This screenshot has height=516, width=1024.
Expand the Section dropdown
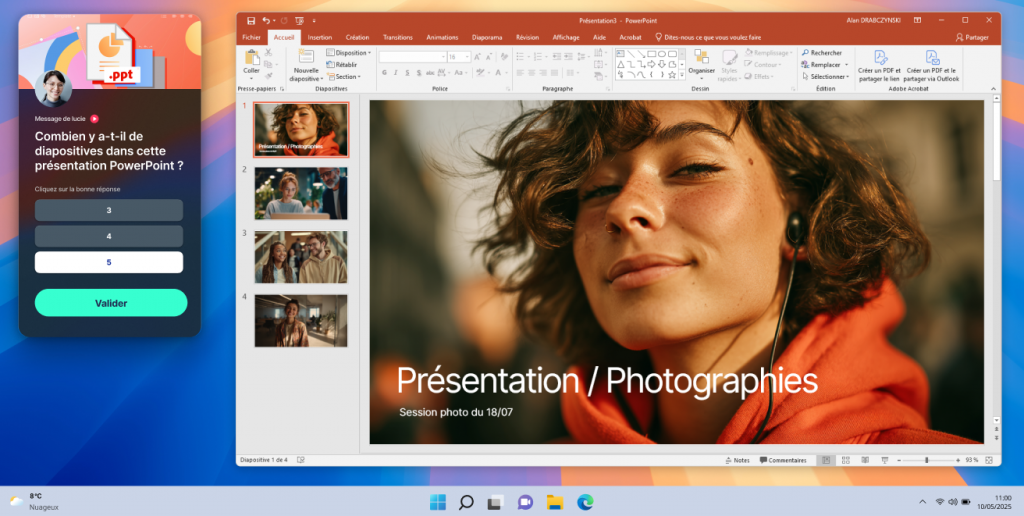(346, 76)
